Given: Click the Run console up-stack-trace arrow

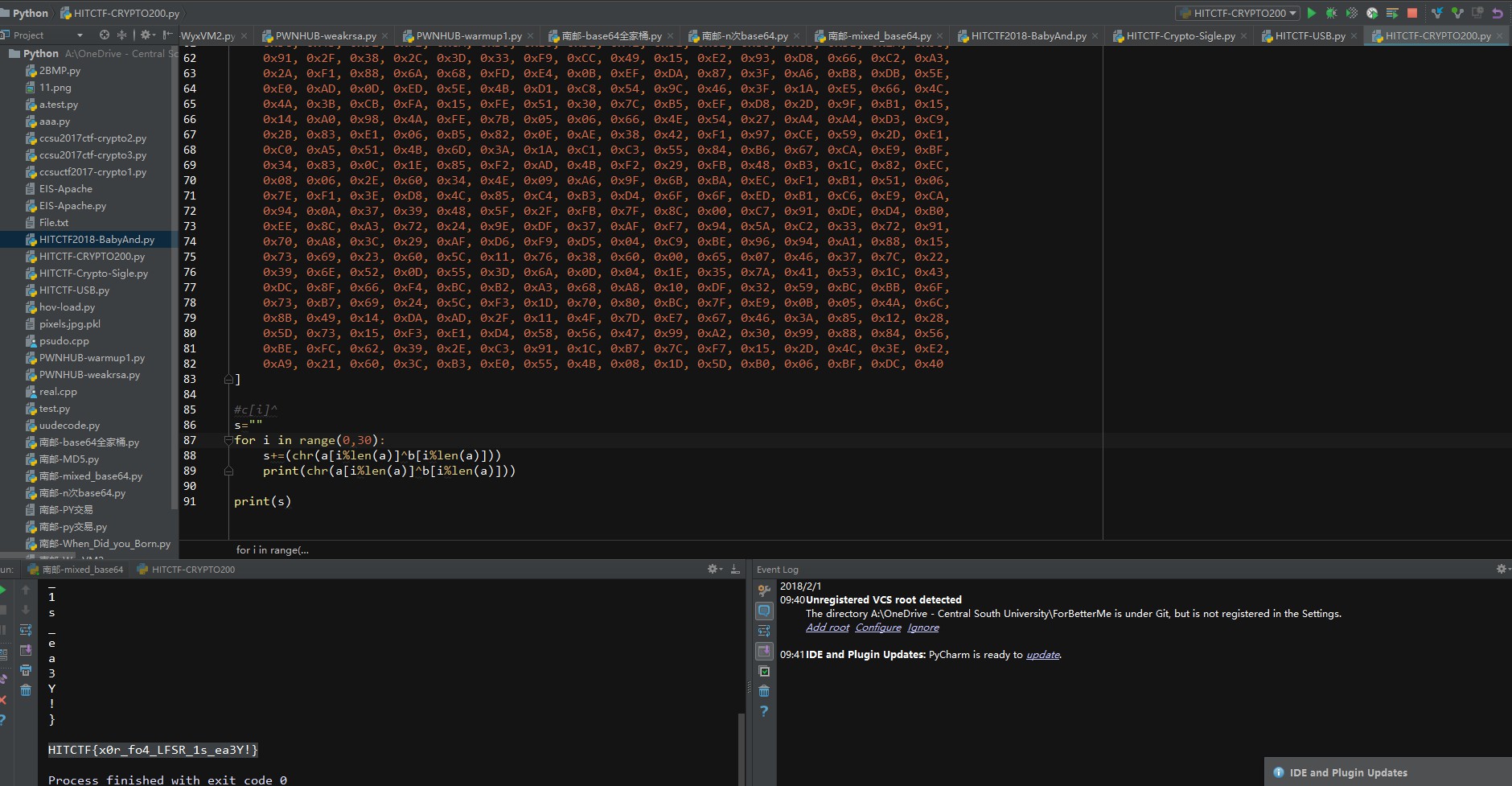Looking at the screenshot, I should [x=26, y=590].
